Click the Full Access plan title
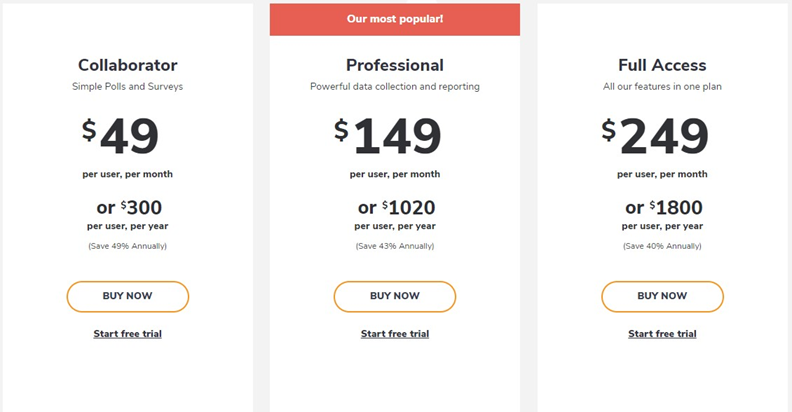The height and width of the screenshot is (412, 792). [x=662, y=65]
